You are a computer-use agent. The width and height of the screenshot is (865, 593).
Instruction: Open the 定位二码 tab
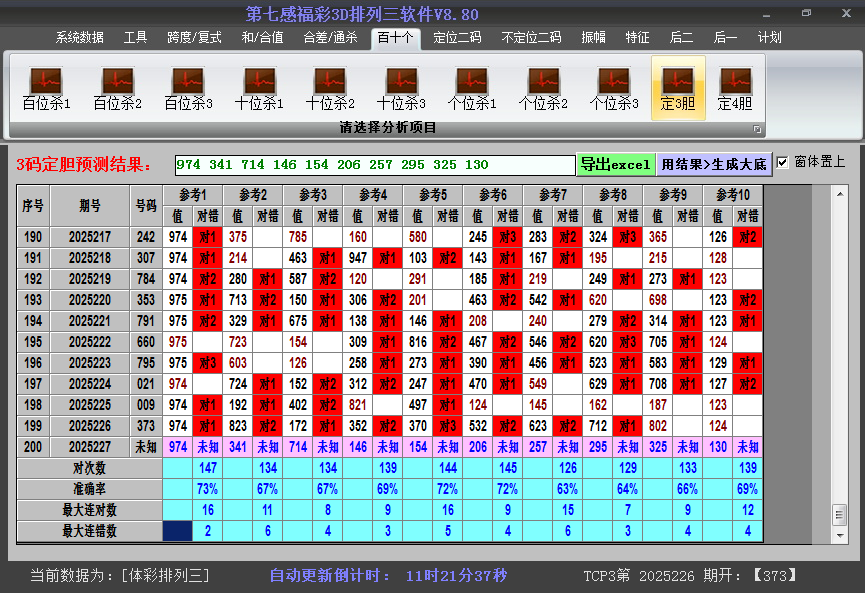[457, 38]
